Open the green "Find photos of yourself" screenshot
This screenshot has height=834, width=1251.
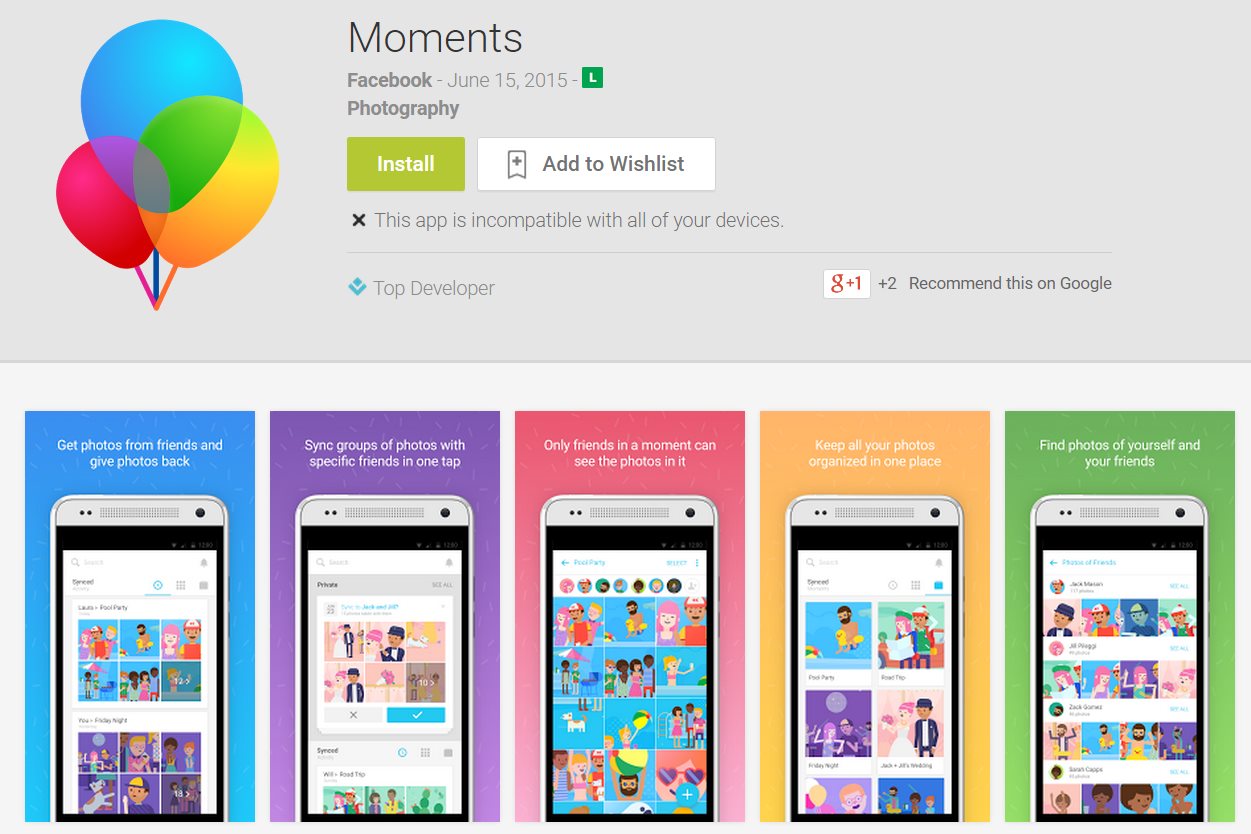[x=1120, y=616]
